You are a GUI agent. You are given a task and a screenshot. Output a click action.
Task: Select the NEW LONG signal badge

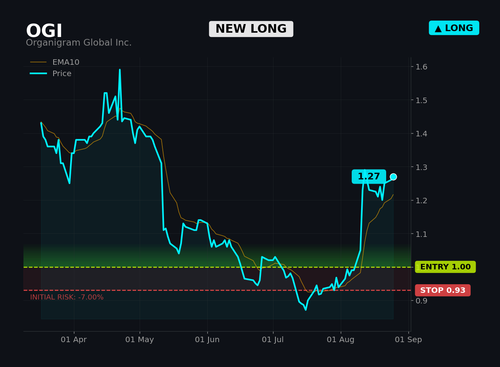pos(251,29)
